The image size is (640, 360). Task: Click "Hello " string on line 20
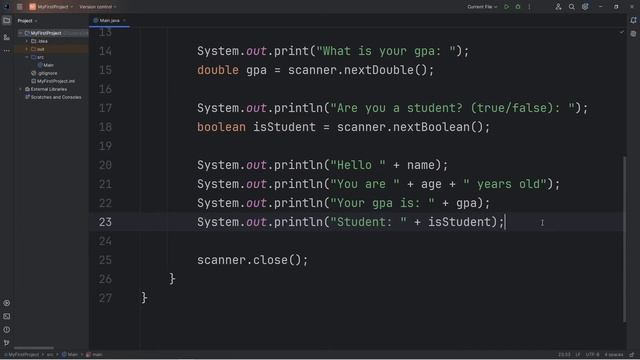click(x=358, y=165)
